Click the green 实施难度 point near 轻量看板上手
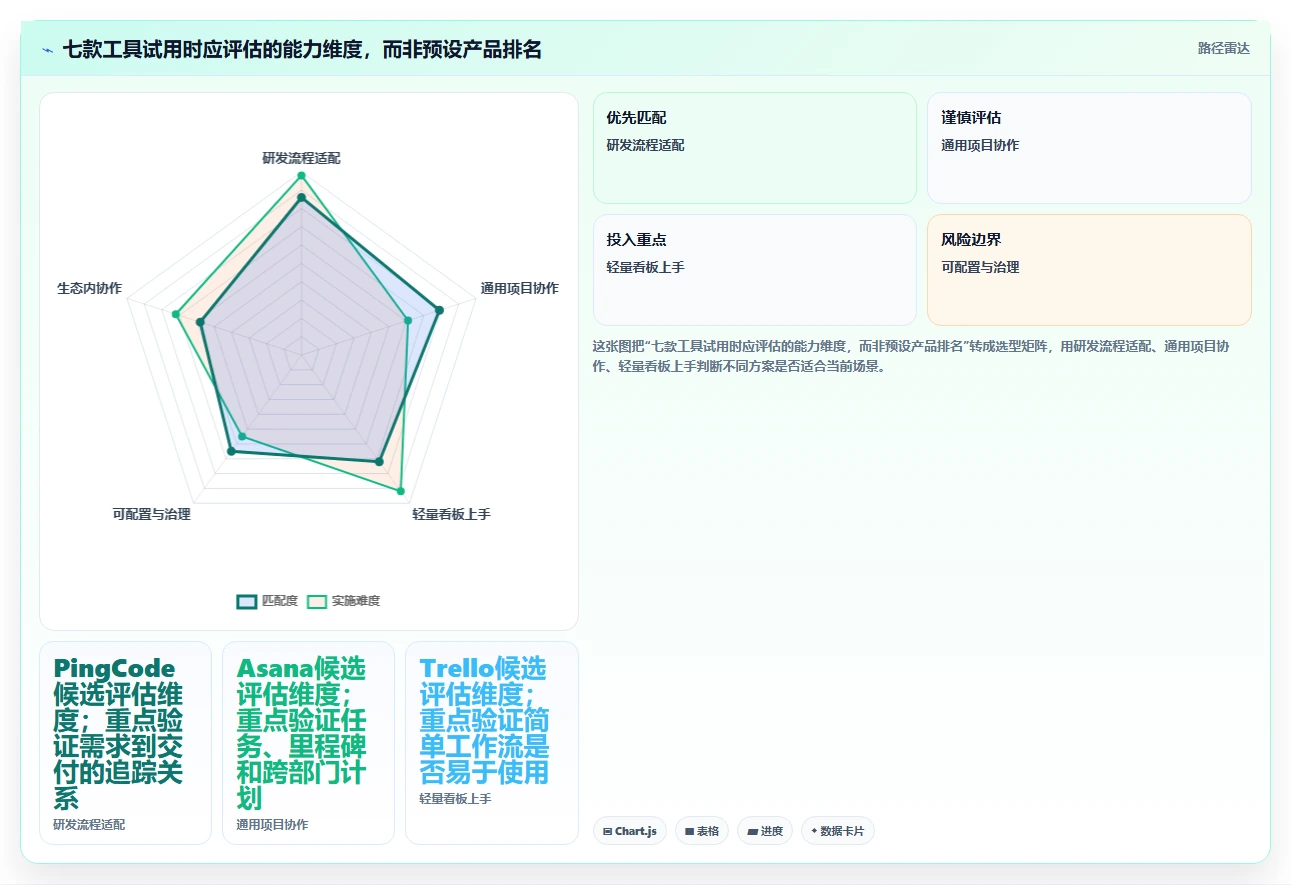 (x=401, y=491)
